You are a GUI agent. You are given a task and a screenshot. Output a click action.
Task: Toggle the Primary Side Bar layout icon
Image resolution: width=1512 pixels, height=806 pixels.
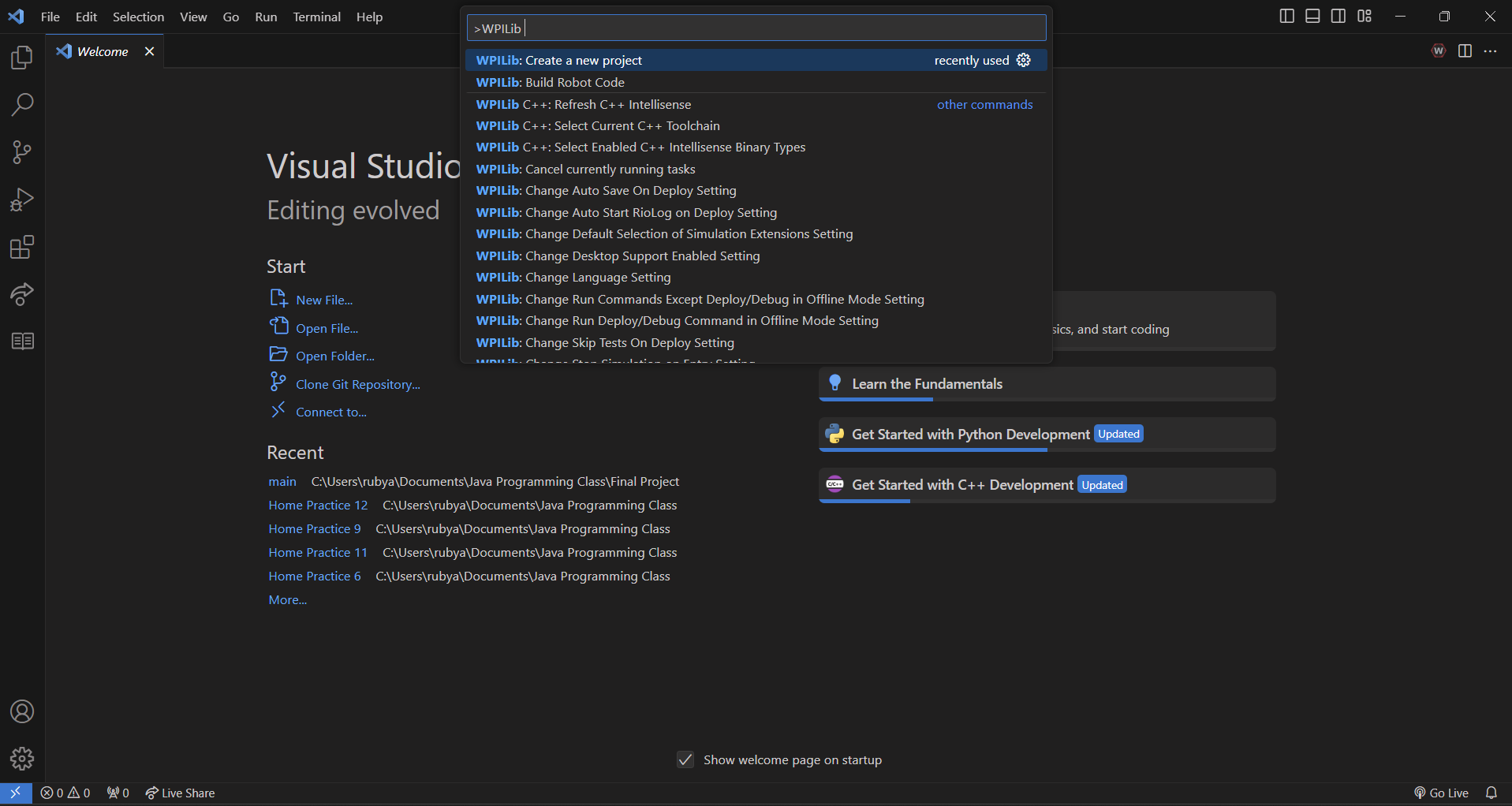[1286, 17]
